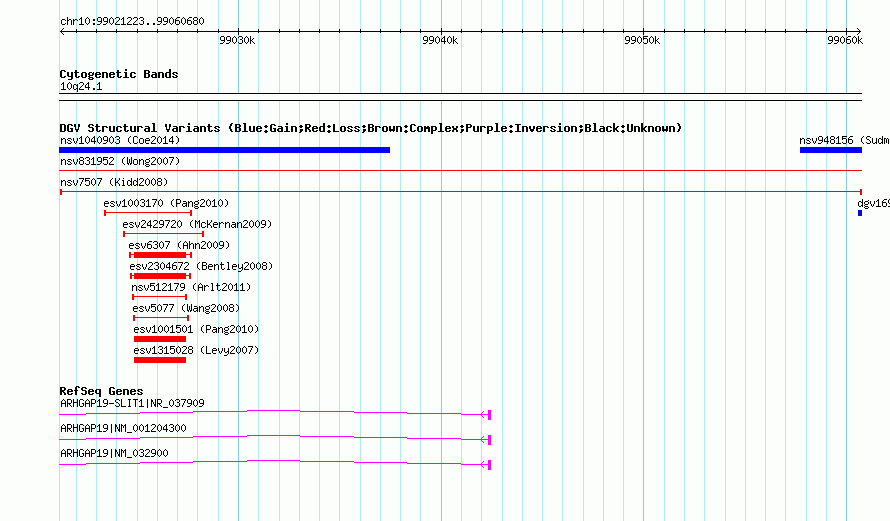890x521 pixels.
Task: Click the 99050k ruler tick label
Action: click(642, 40)
